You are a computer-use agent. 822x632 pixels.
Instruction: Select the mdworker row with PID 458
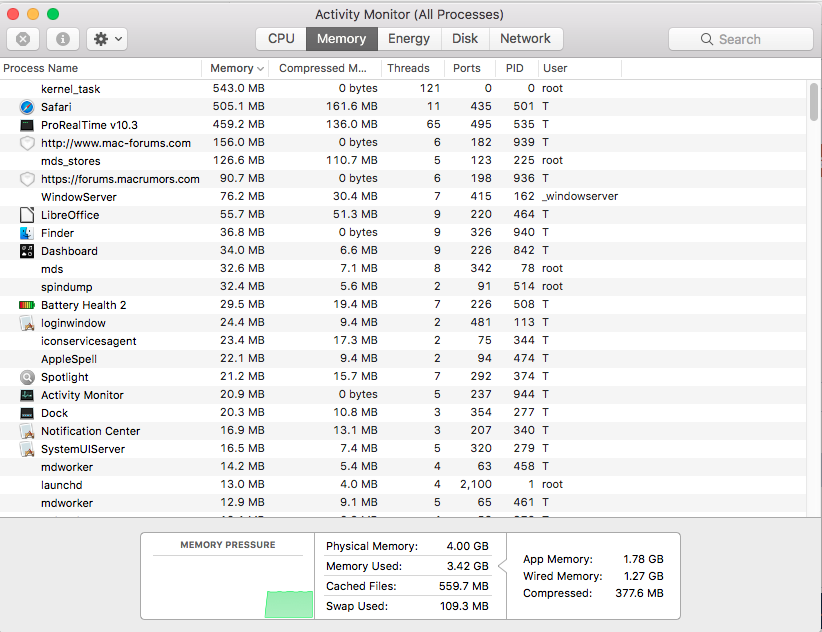coord(403,466)
